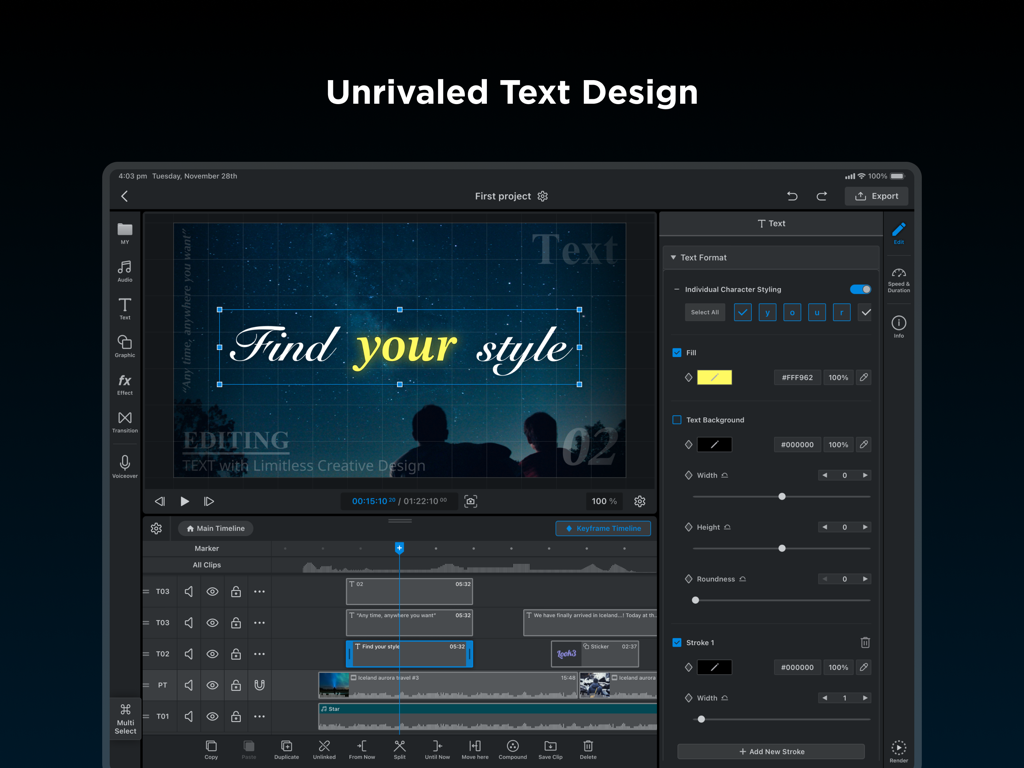The image size is (1024, 768).
Task: Click the yellow Fill color swatch
Action: pos(714,377)
